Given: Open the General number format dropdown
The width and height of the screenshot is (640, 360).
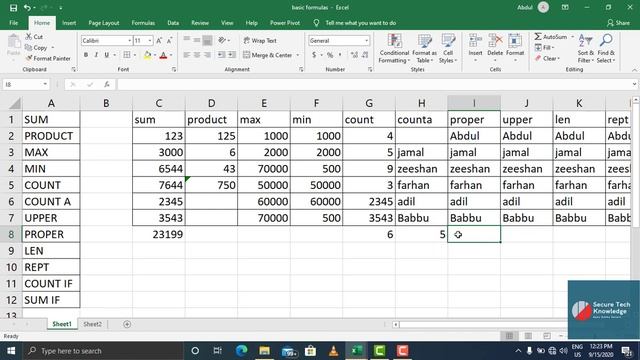Looking at the screenshot, I should [366, 40].
